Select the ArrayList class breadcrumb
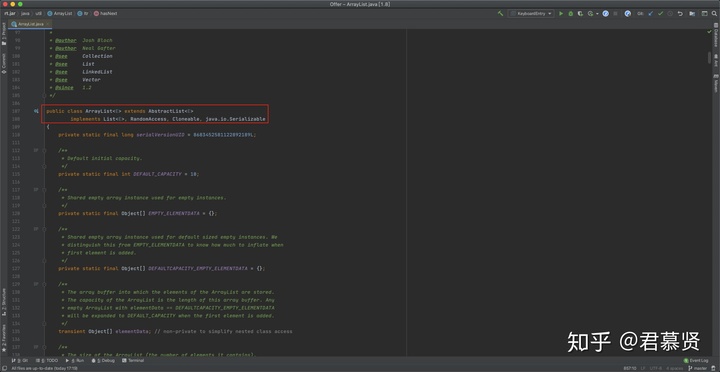The height and width of the screenshot is (372, 720). pyautogui.click(x=60, y=14)
